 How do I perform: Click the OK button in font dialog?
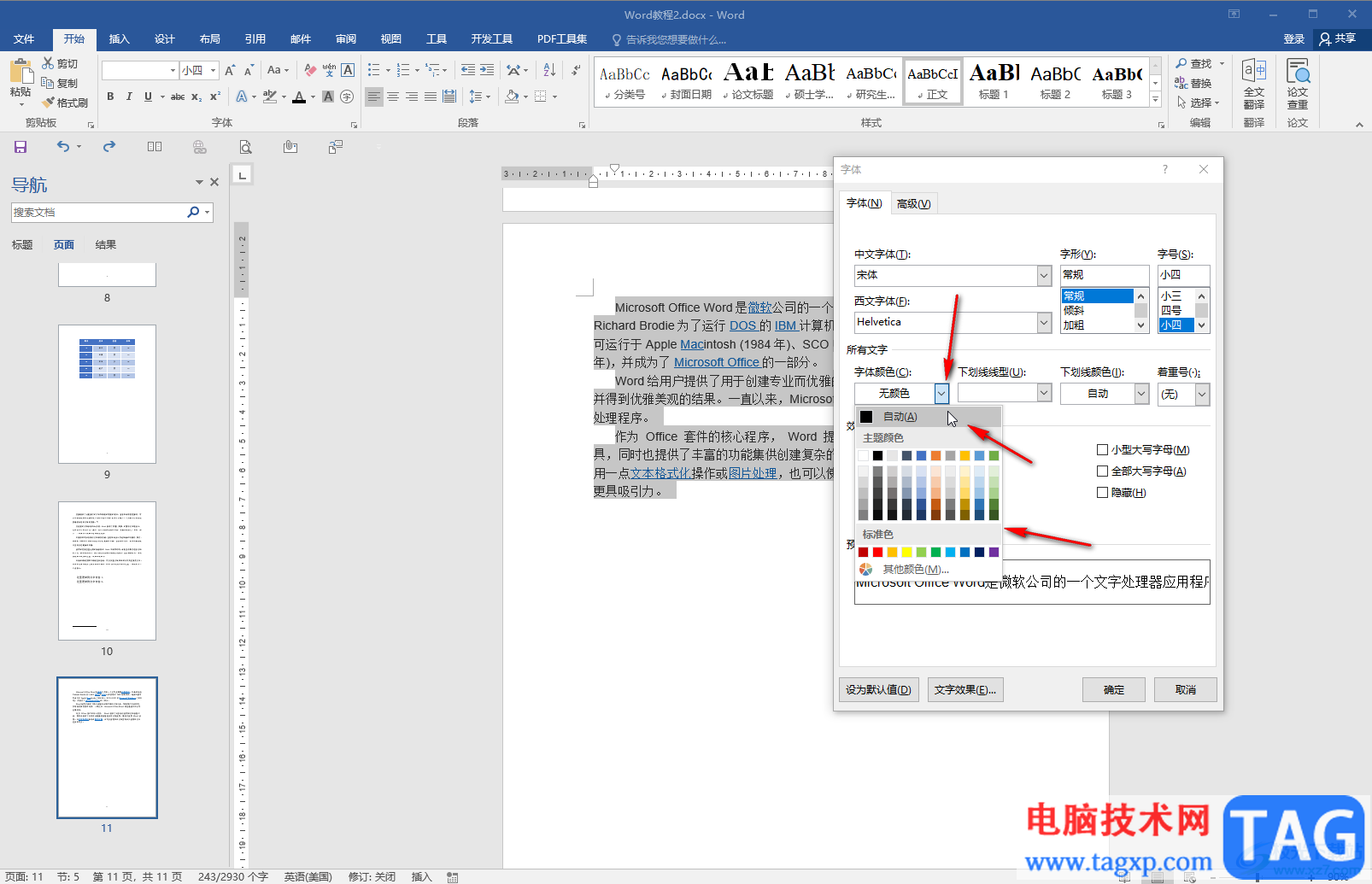coord(1114,690)
